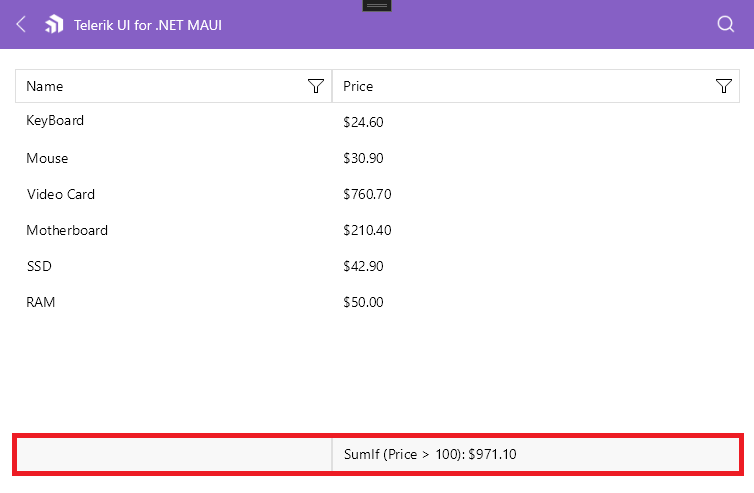Click the Telerik UI for .NET MAUI title
The width and height of the screenshot is (754, 493).
point(148,24)
